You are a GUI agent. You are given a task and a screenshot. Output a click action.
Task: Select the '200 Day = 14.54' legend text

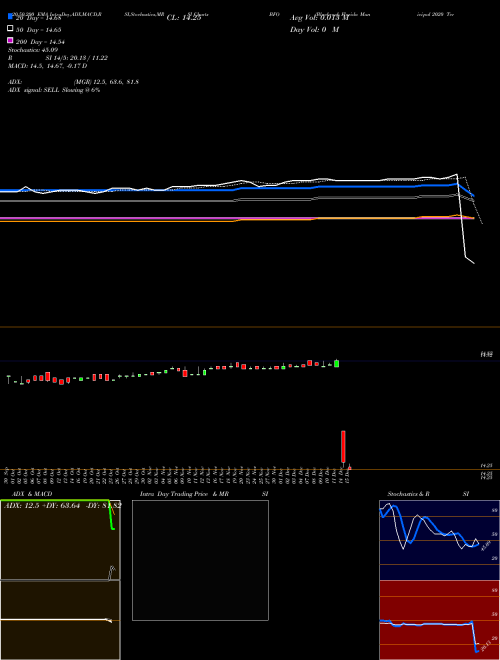40,42
